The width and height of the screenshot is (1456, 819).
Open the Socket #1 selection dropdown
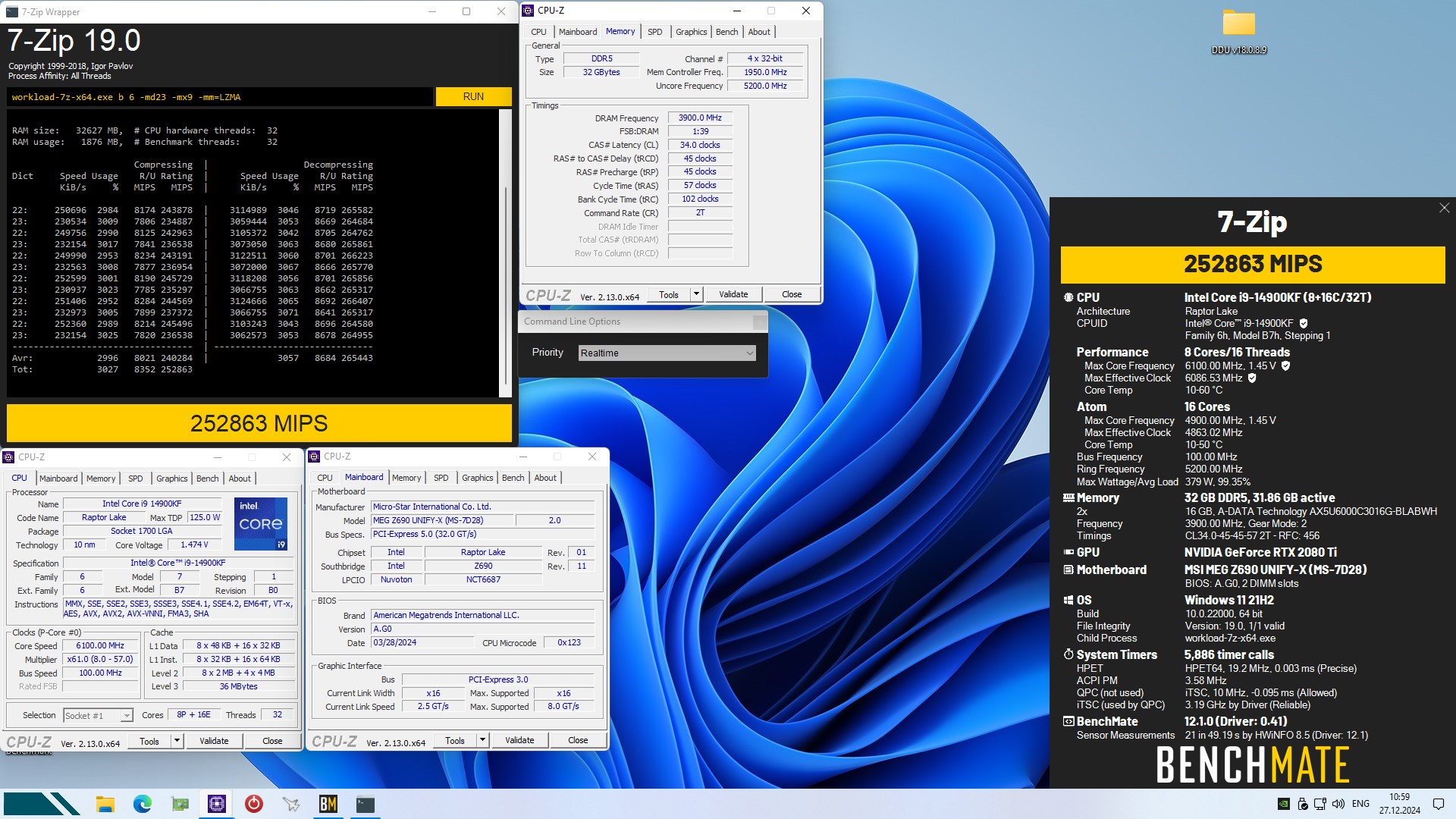[98, 716]
